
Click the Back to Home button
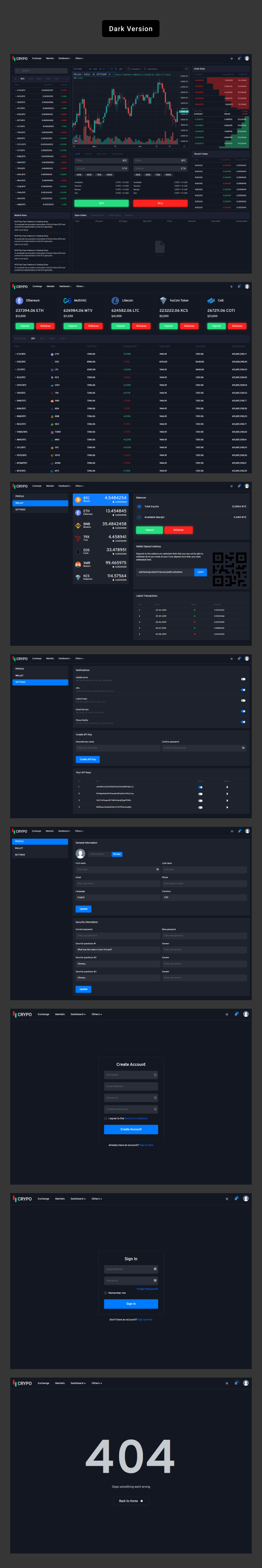[x=131, y=1501]
